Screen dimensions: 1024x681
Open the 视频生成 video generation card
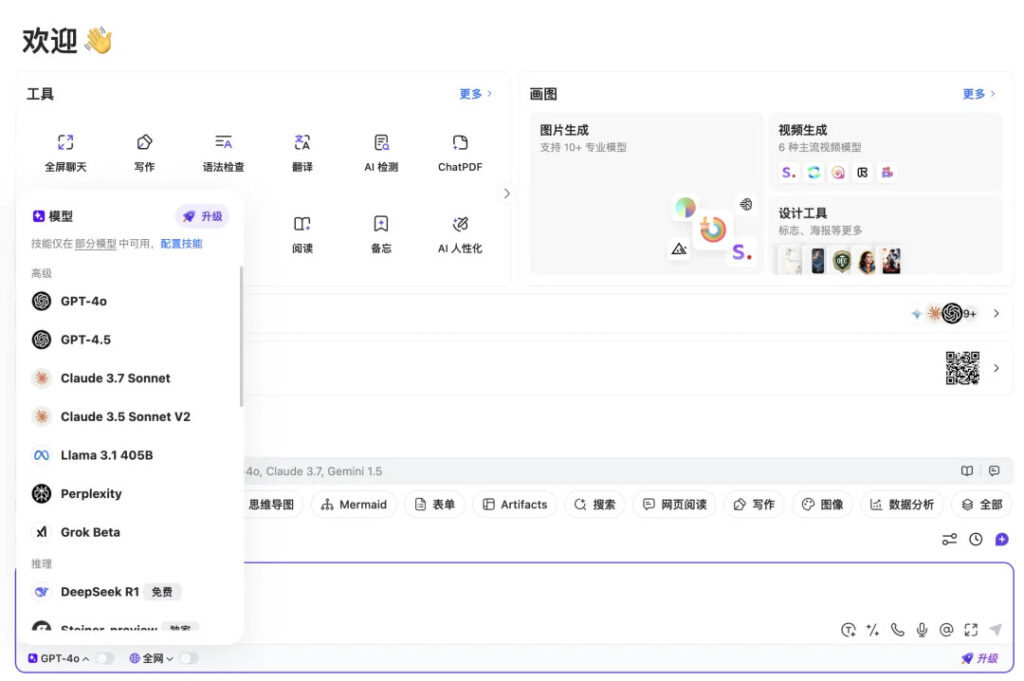tap(886, 151)
